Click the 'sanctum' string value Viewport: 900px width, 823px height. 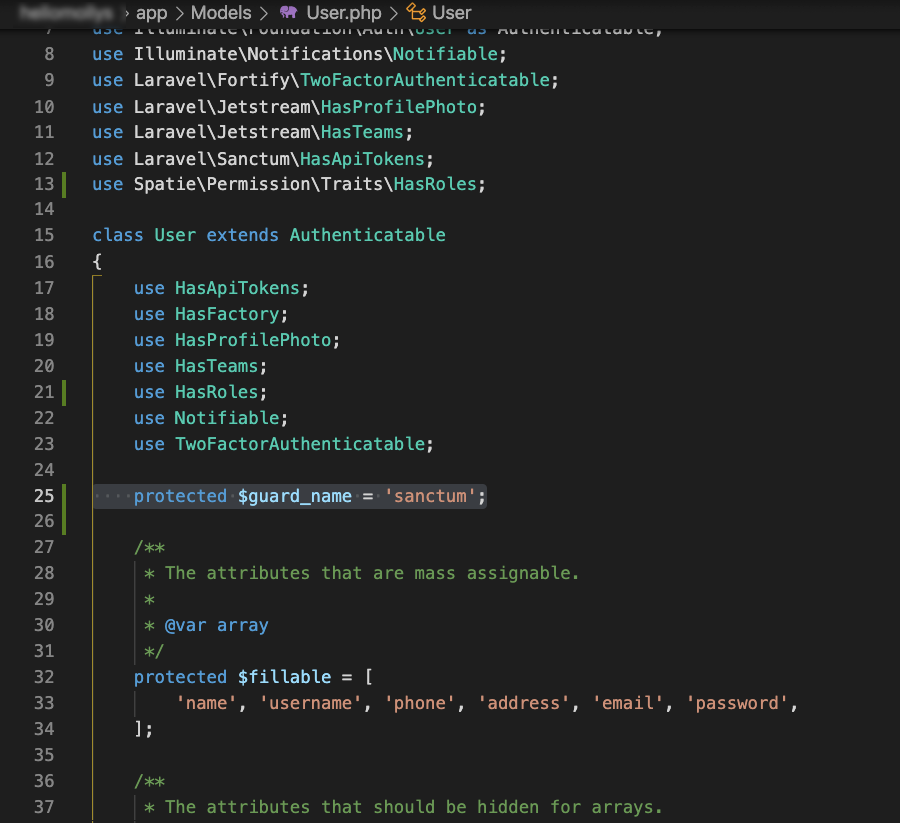[x=430, y=496]
